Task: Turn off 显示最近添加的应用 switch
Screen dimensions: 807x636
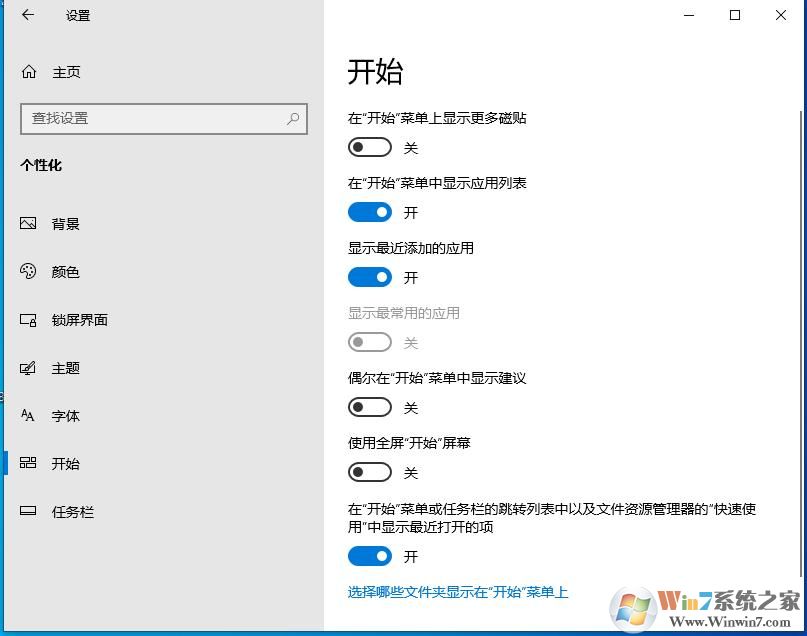Action: pos(369,277)
